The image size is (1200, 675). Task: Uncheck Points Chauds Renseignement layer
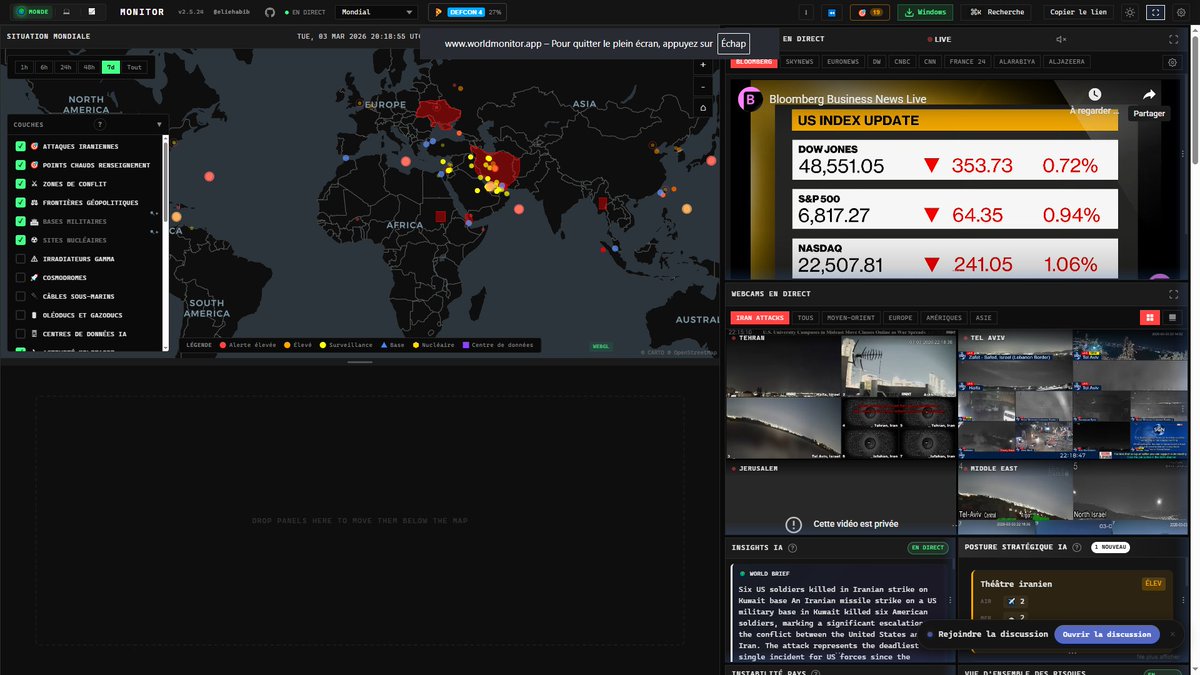coord(20,165)
